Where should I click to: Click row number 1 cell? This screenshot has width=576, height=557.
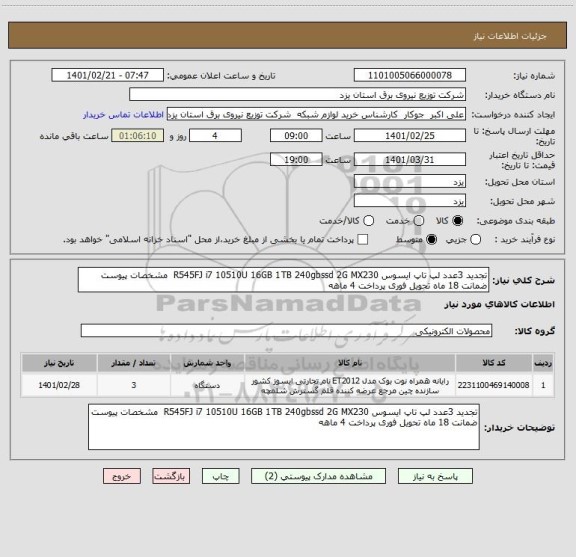(x=543, y=385)
